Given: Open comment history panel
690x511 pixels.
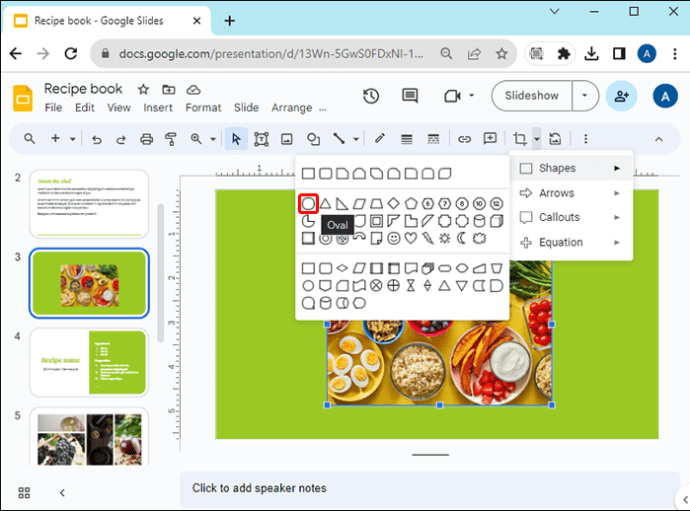Looking at the screenshot, I should click(410, 96).
